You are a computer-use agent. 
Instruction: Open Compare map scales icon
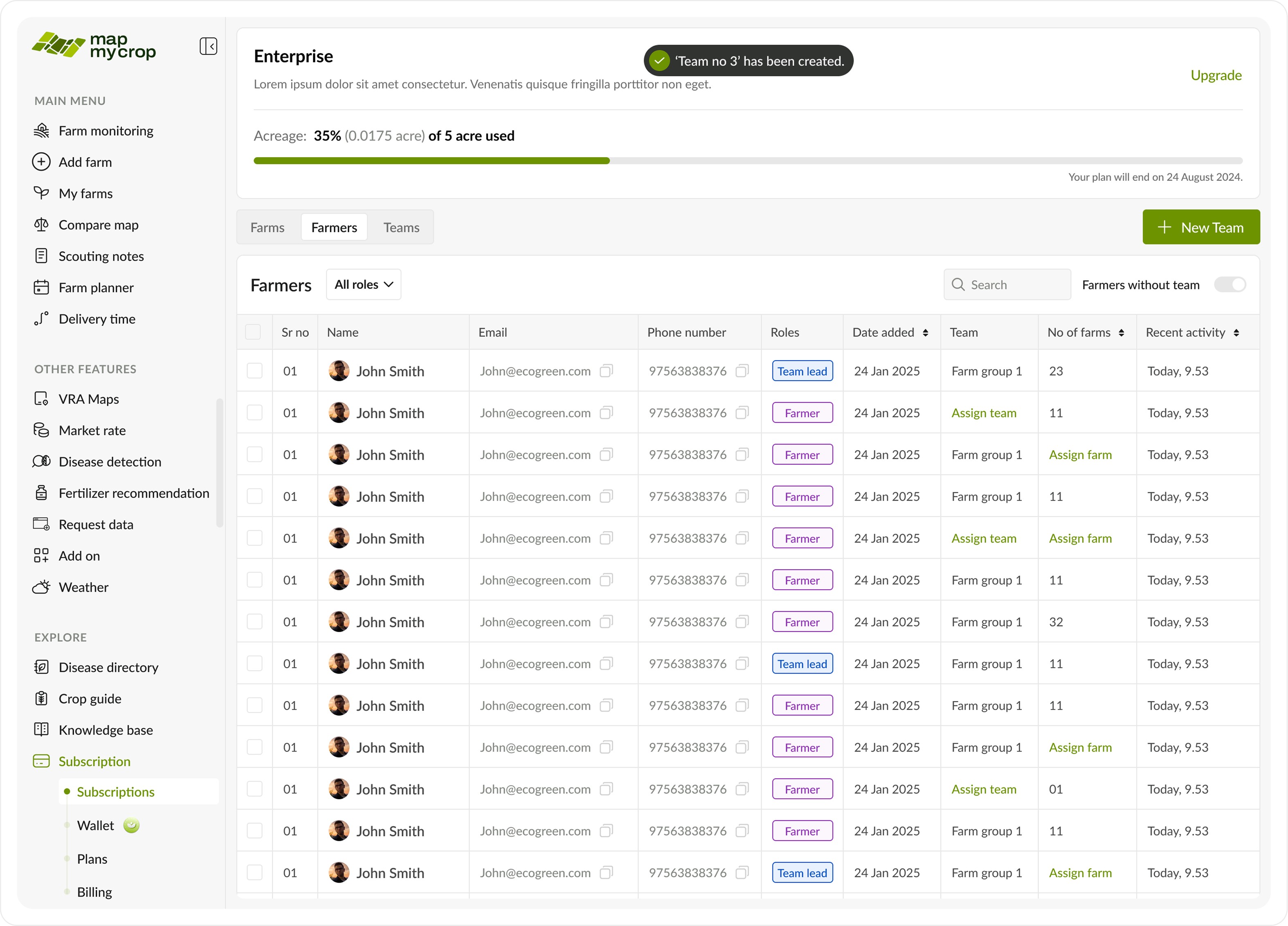coord(41,224)
